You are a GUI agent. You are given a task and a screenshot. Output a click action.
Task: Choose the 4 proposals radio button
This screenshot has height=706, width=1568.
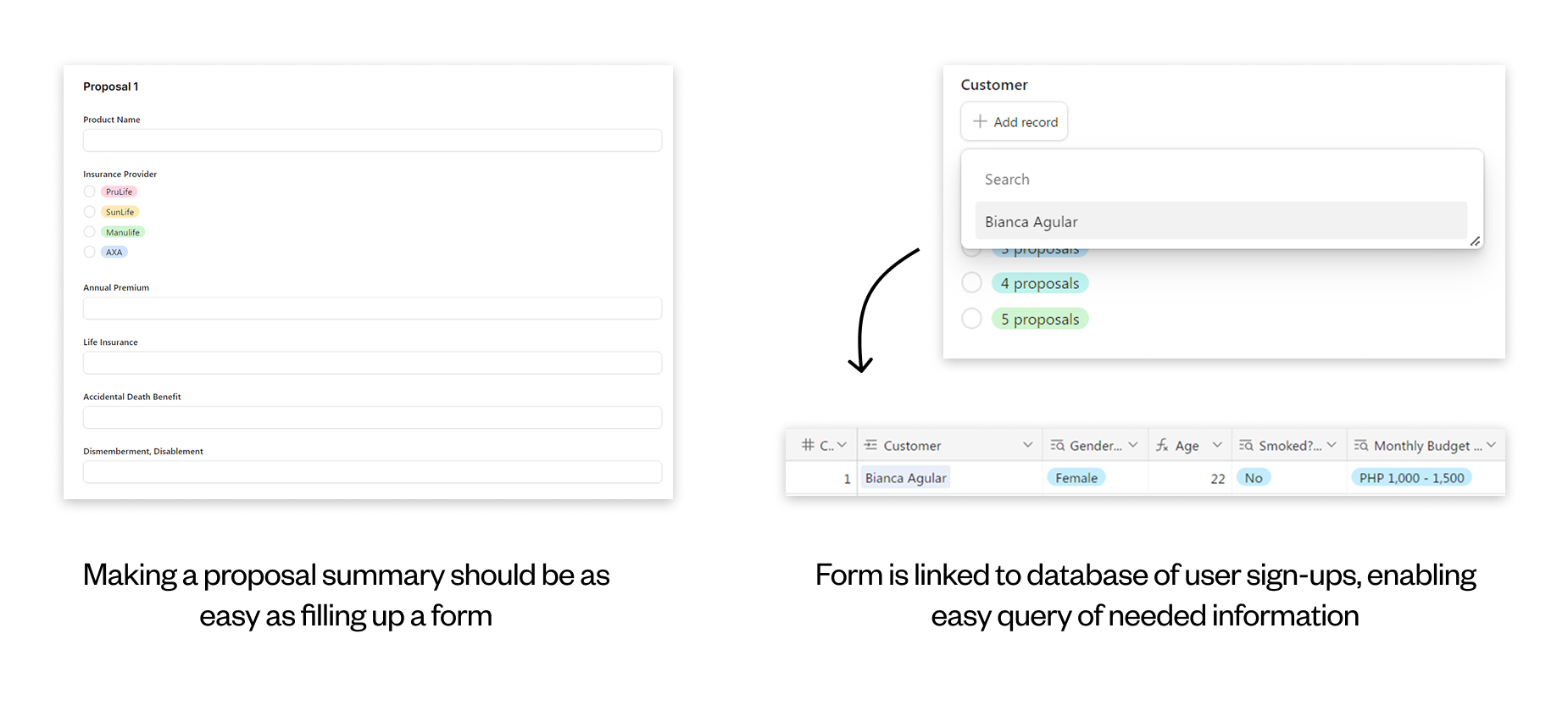[x=972, y=283]
